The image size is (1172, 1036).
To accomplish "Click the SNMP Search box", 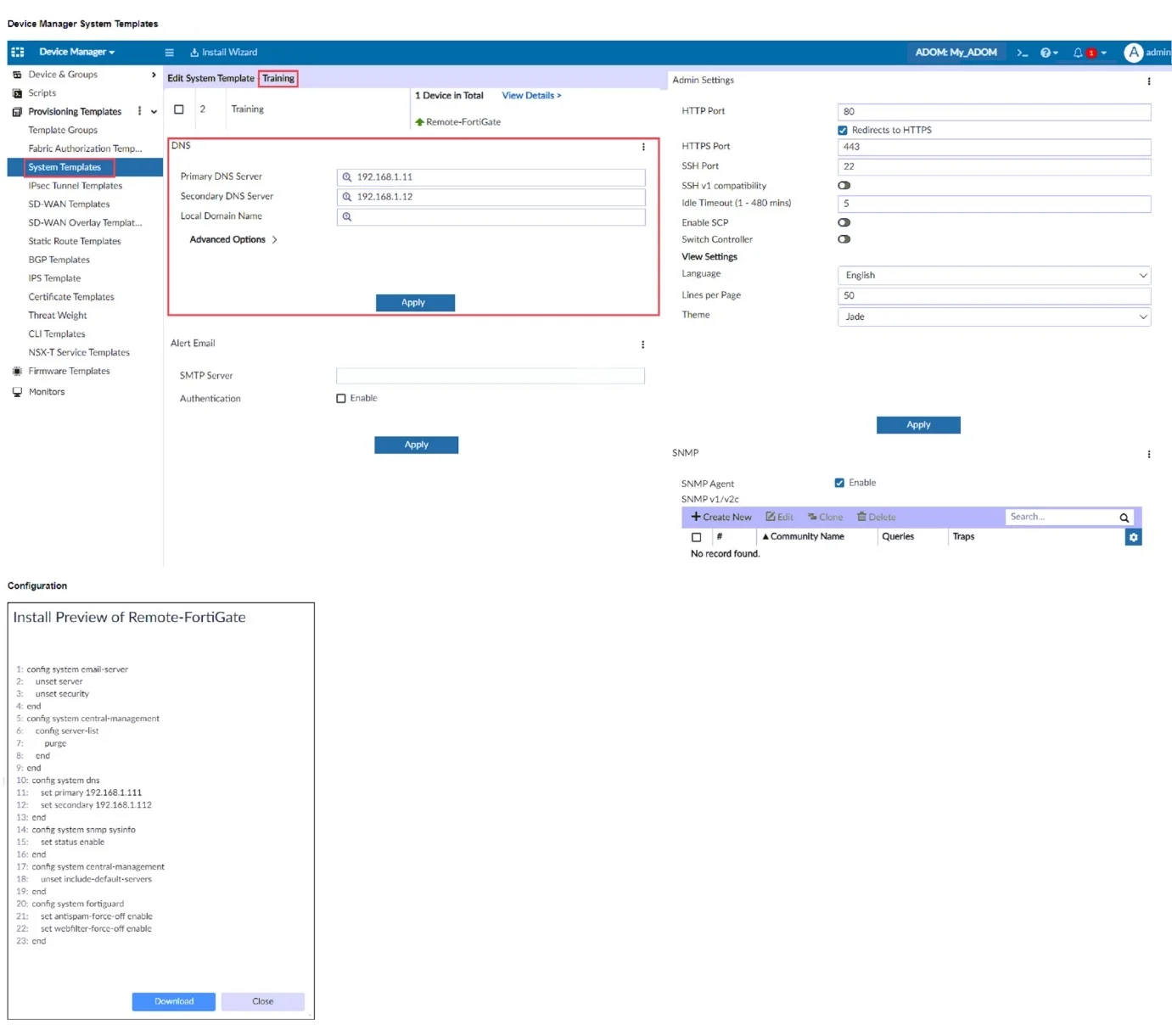I will tap(1062, 518).
